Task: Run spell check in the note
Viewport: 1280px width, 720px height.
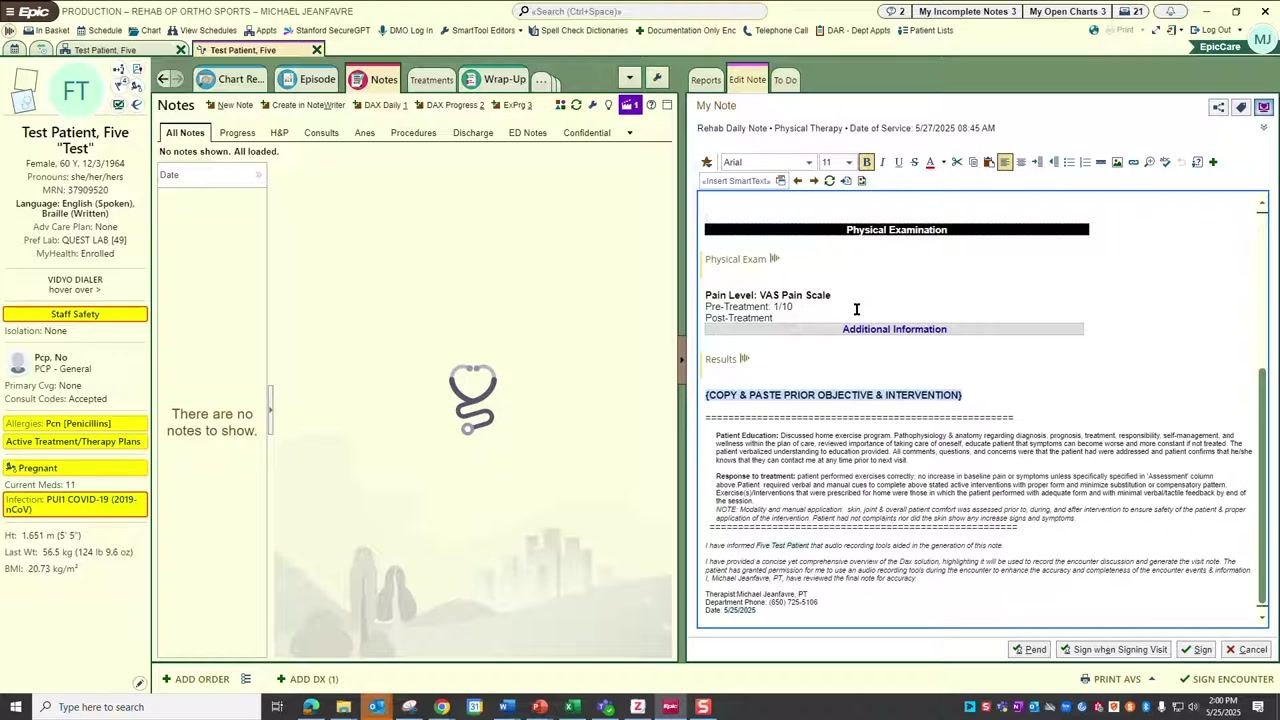Action: [1165, 162]
